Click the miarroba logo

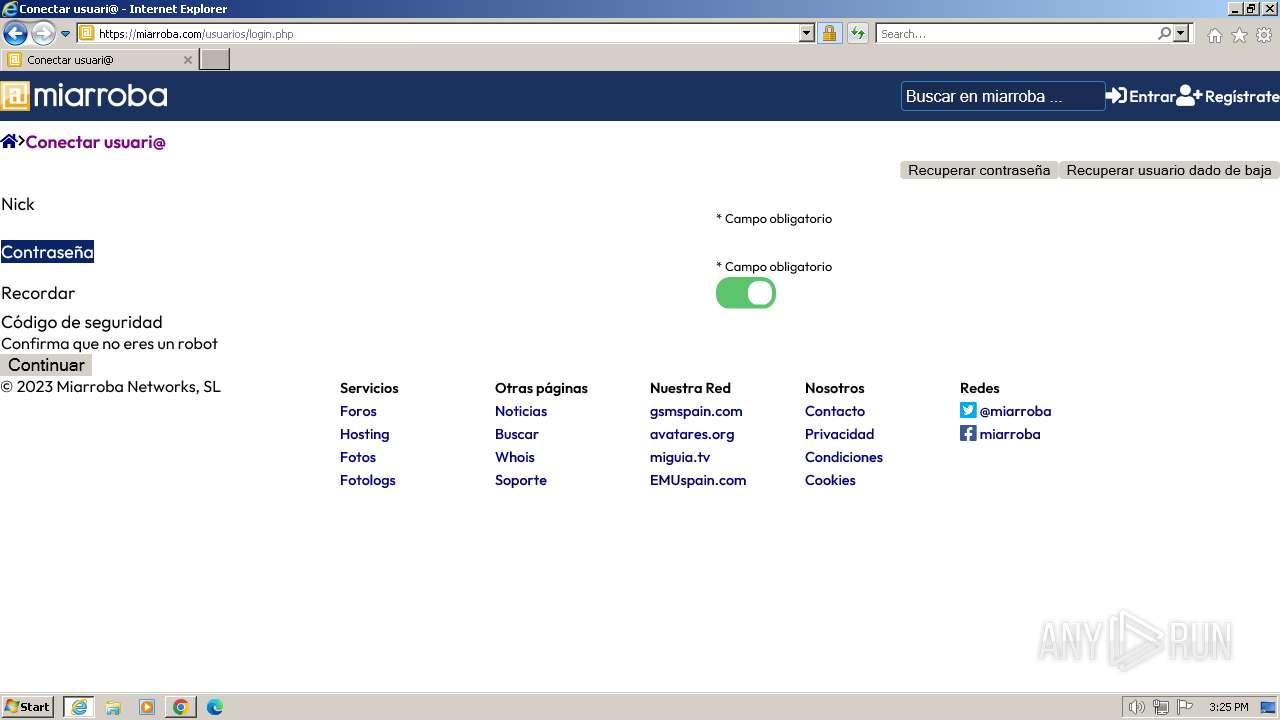pyautogui.click(x=84, y=96)
